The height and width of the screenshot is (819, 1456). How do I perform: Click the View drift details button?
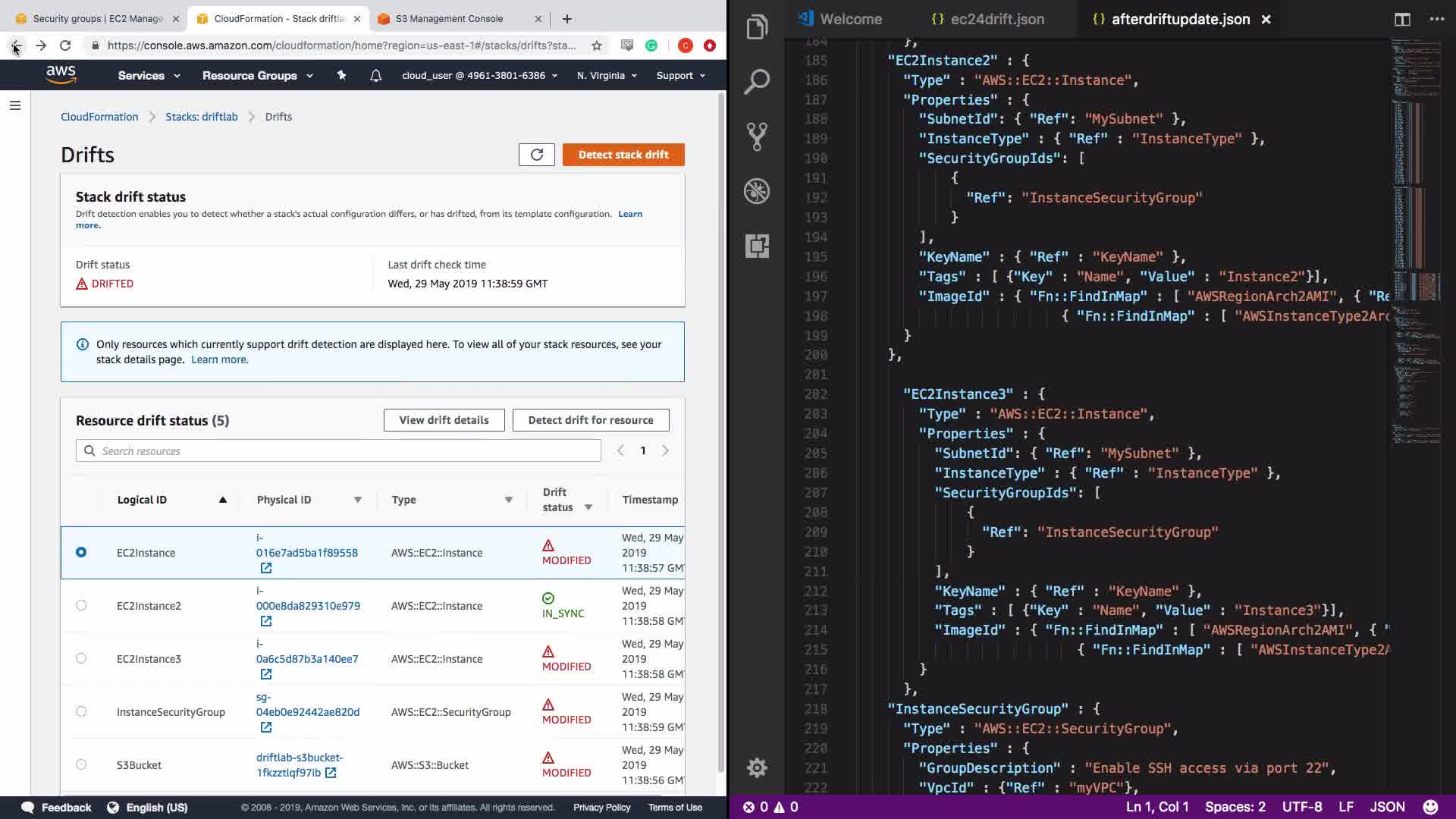click(x=444, y=420)
